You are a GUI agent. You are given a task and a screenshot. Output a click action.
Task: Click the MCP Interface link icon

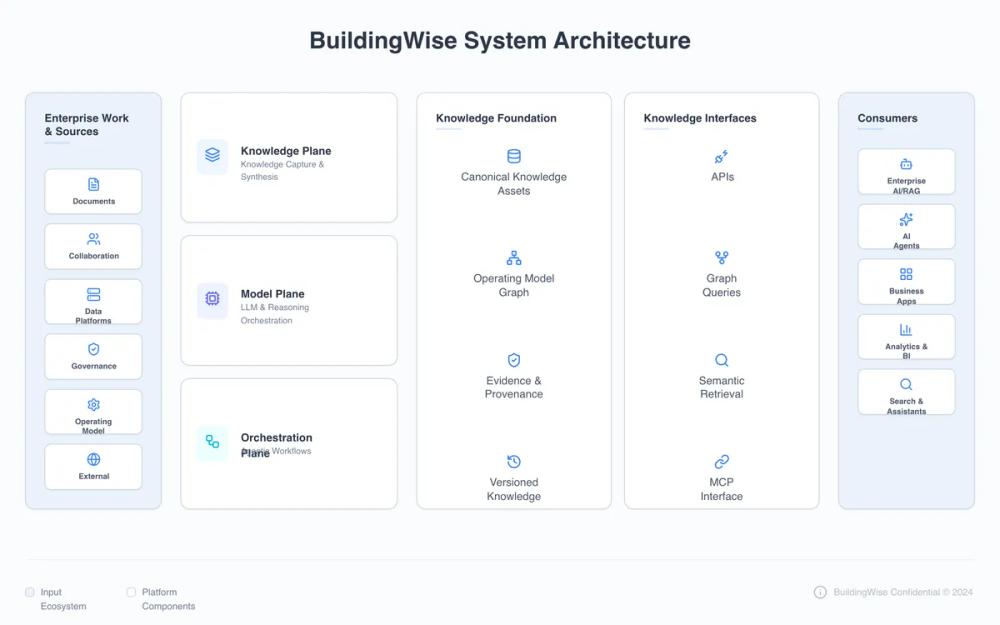[721, 461]
